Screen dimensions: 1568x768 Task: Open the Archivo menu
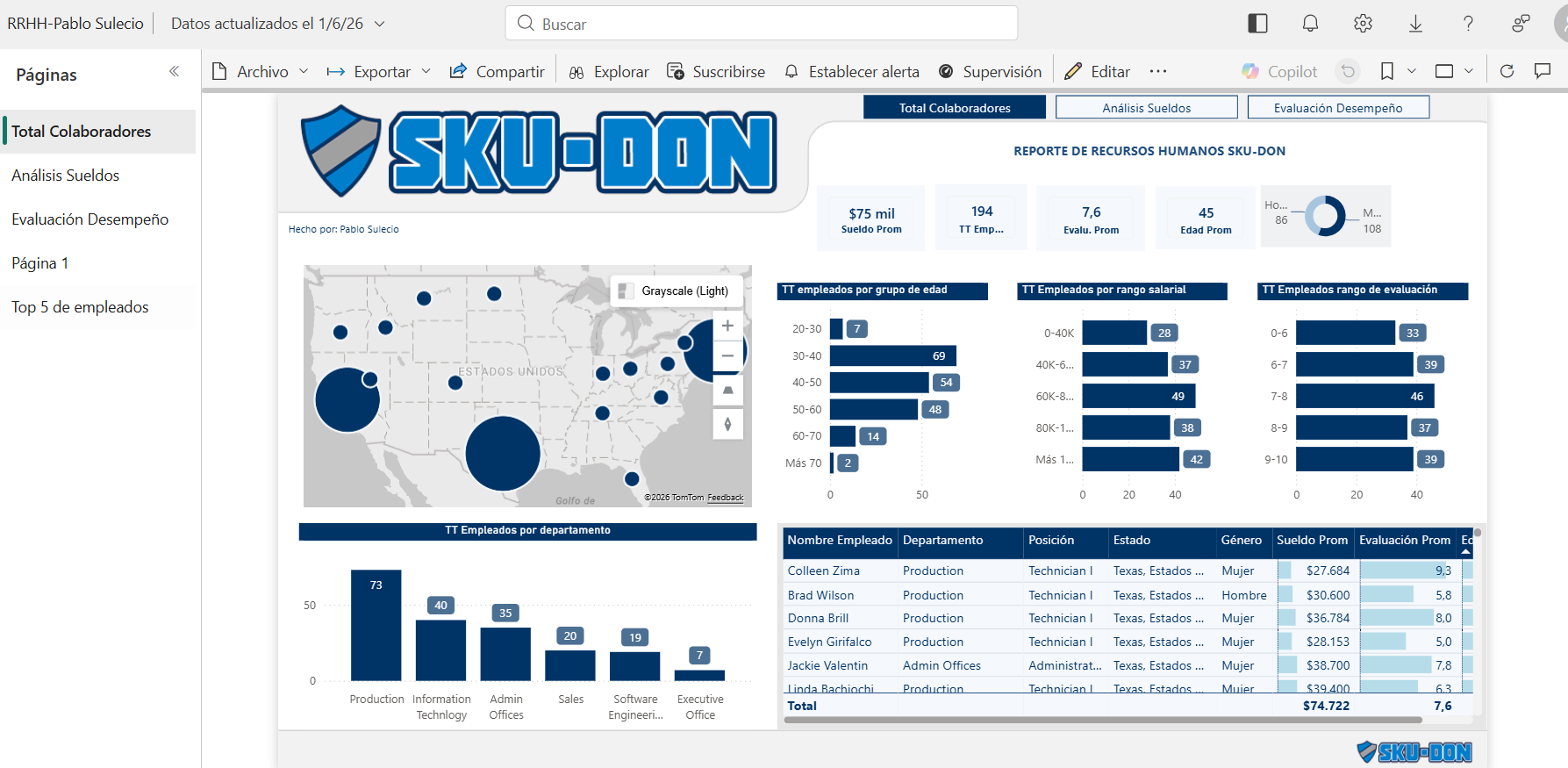(260, 71)
